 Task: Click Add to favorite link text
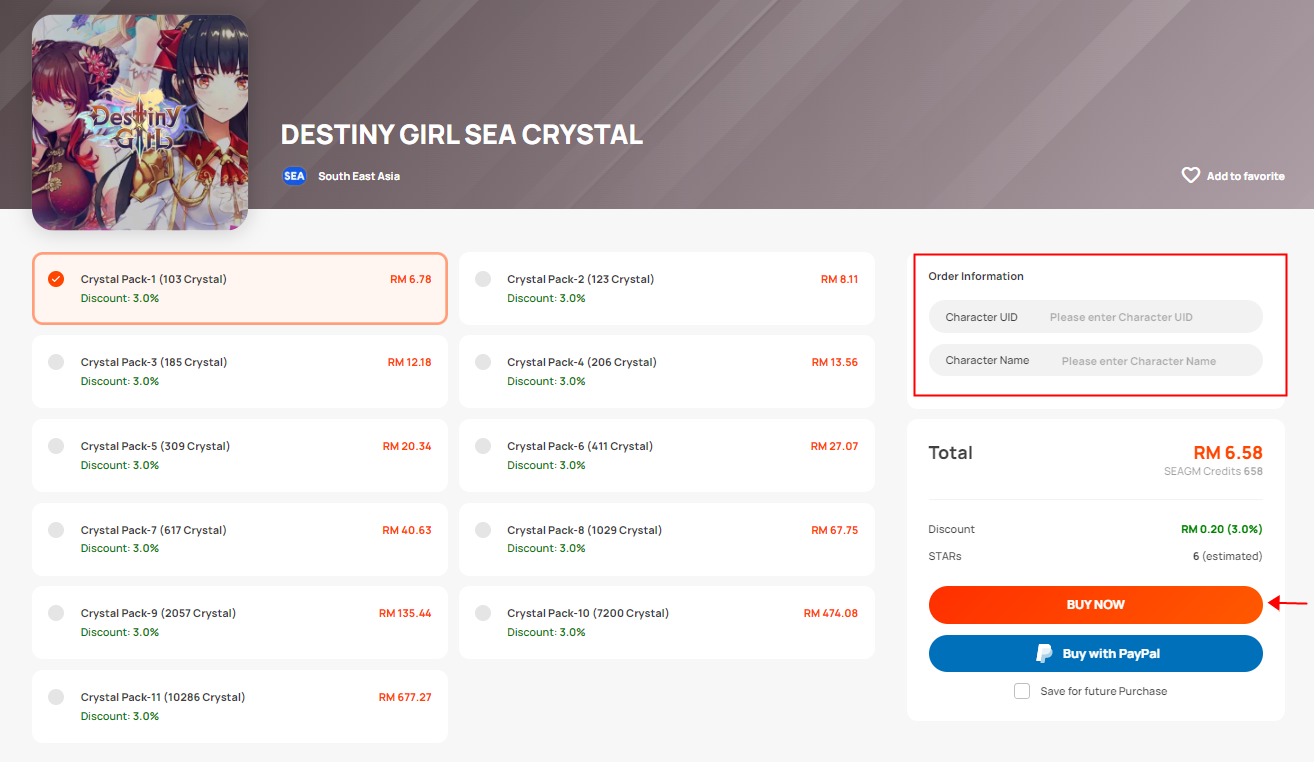tap(1245, 176)
